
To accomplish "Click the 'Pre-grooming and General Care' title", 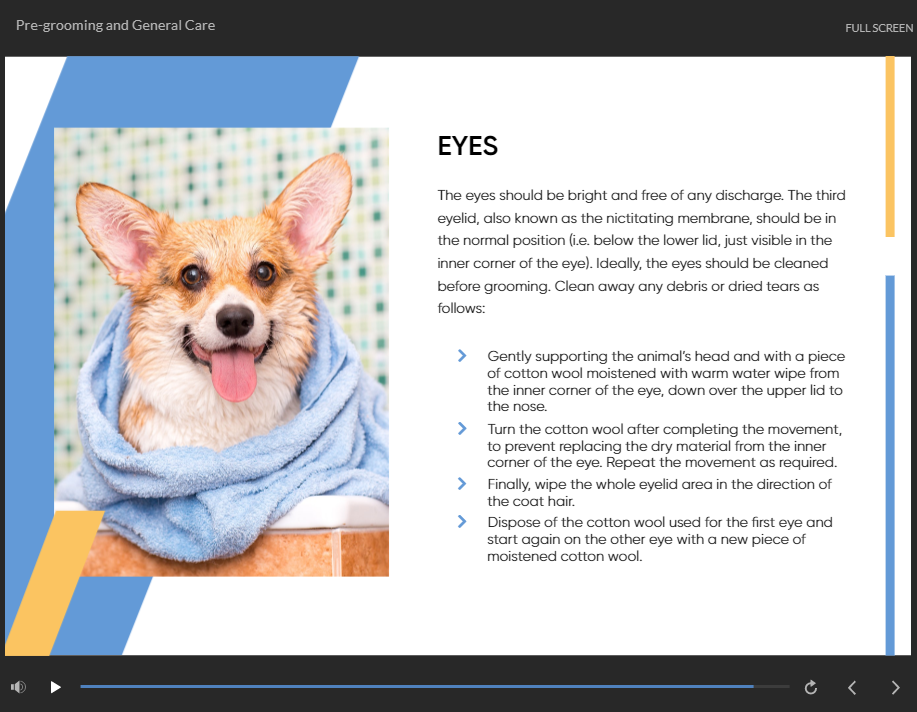I will [115, 25].
